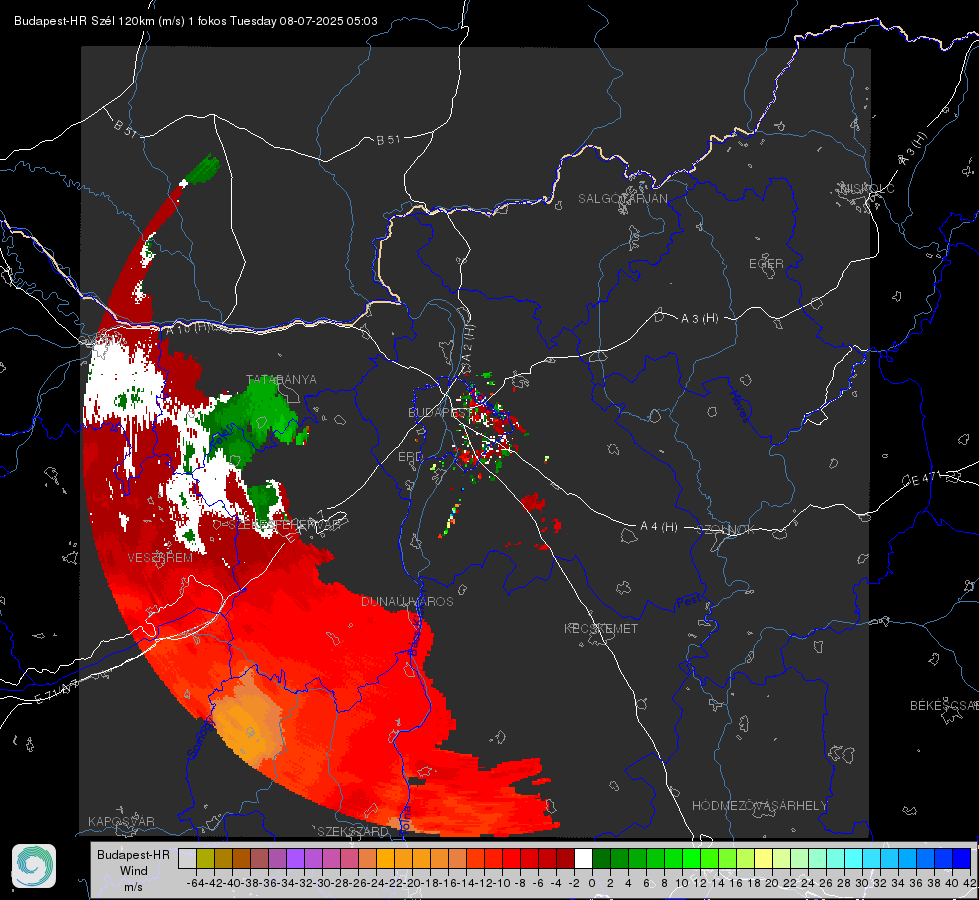Click the SZEKSZÁRD city label

(x=353, y=831)
